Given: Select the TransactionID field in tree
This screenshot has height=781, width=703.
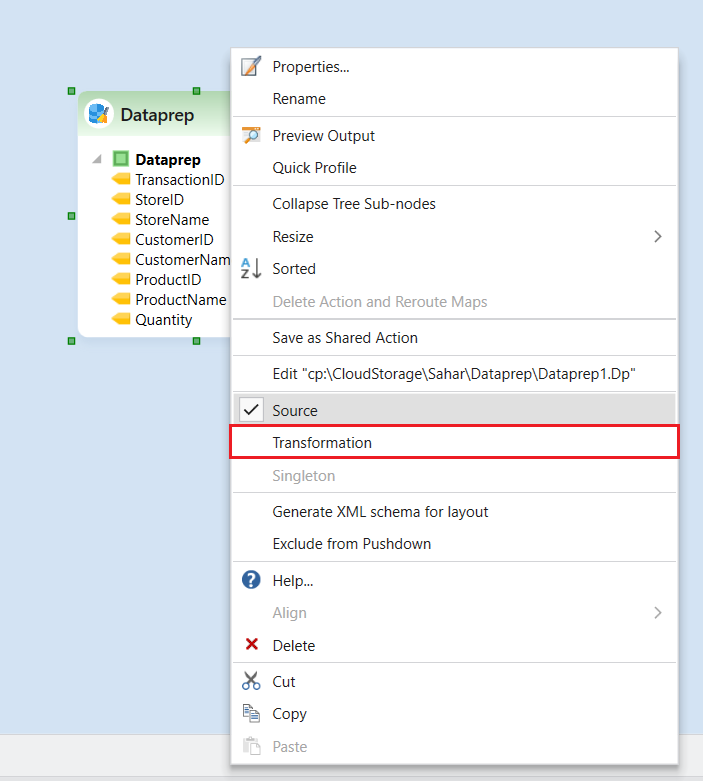Looking at the screenshot, I should (179, 180).
